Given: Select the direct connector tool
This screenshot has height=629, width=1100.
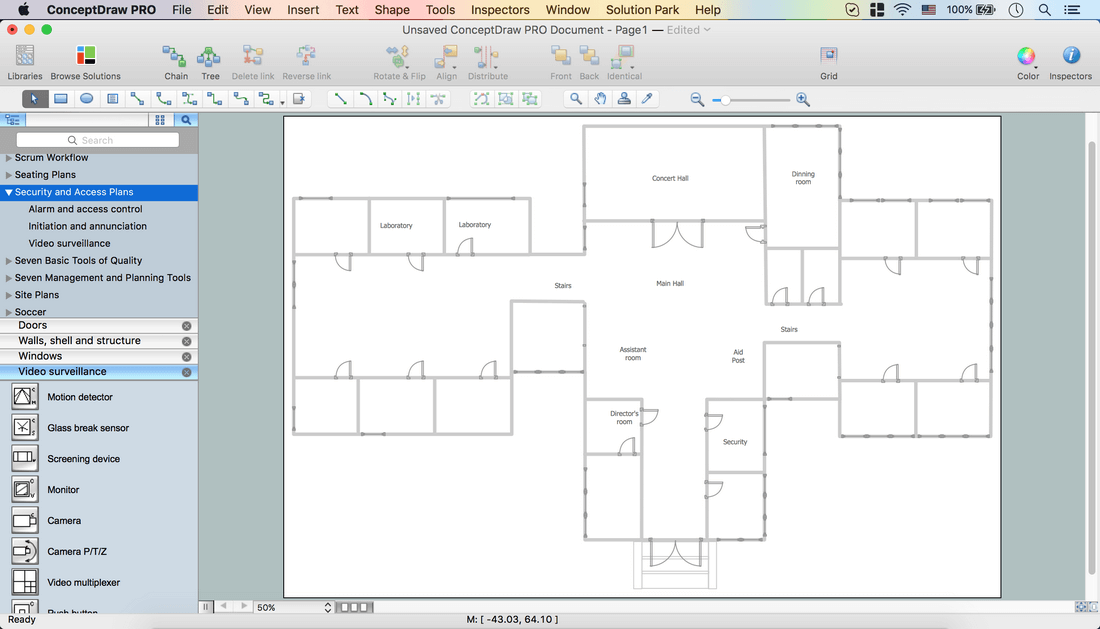Looking at the screenshot, I should (x=138, y=99).
